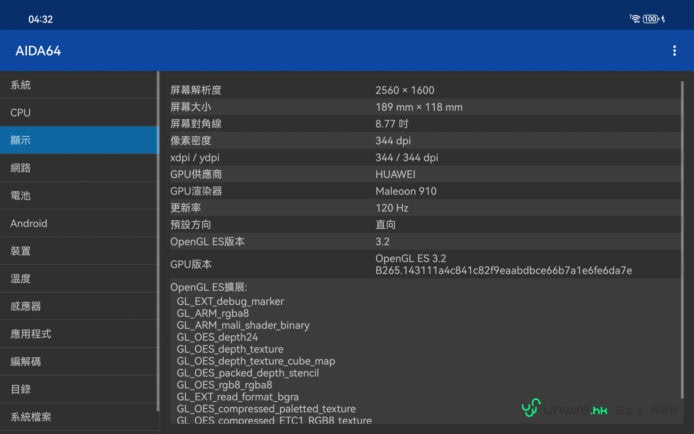Click the sidebar scrollbar
Viewport: 694px width, 434px height.
(x=158, y=241)
